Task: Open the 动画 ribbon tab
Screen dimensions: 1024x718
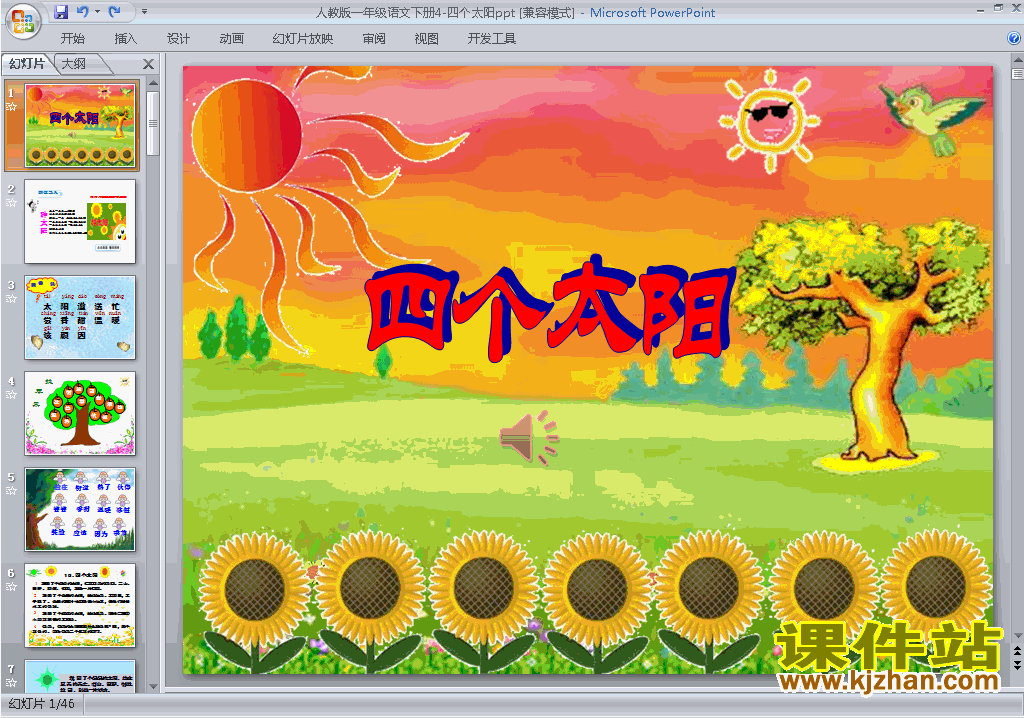Action: coord(231,39)
